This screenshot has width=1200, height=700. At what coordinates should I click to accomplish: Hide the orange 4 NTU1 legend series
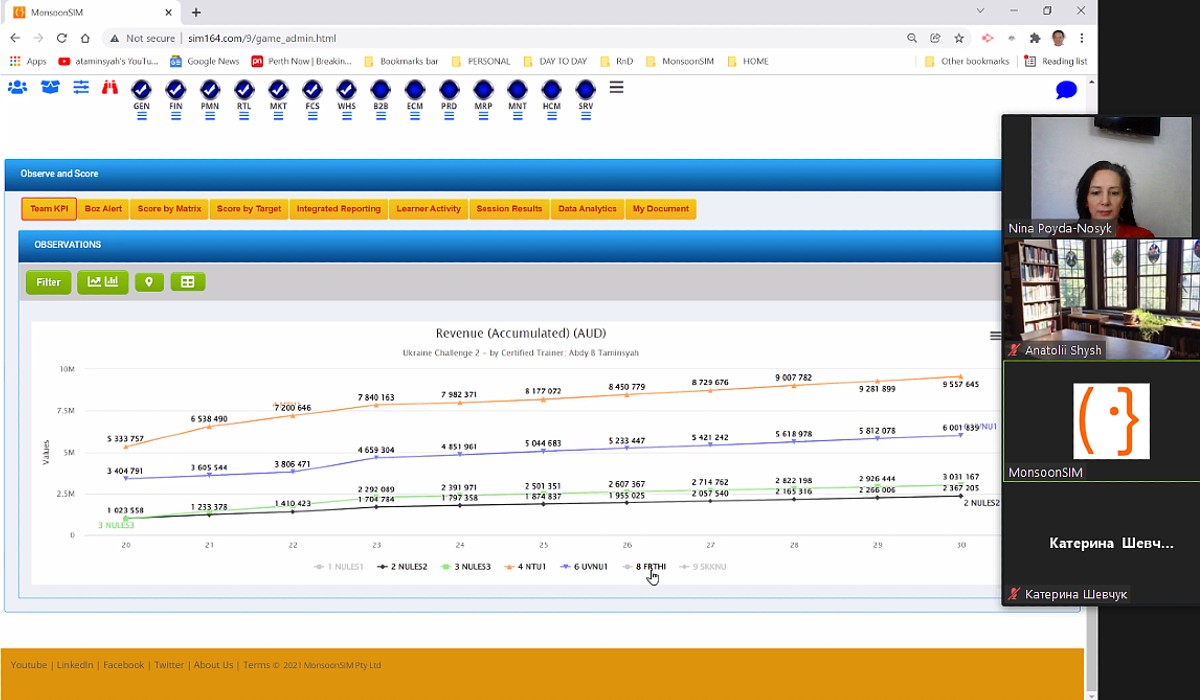click(x=523, y=567)
